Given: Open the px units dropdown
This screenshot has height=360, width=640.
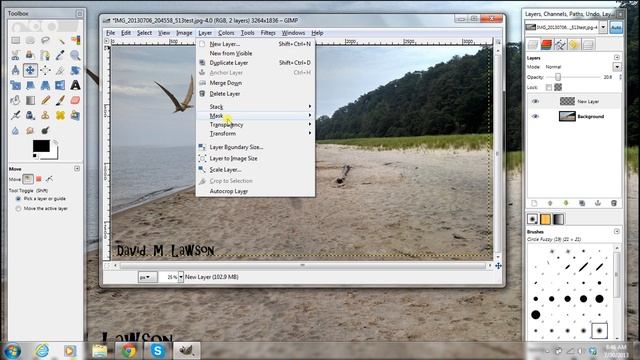Looking at the screenshot, I should (x=147, y=277).
